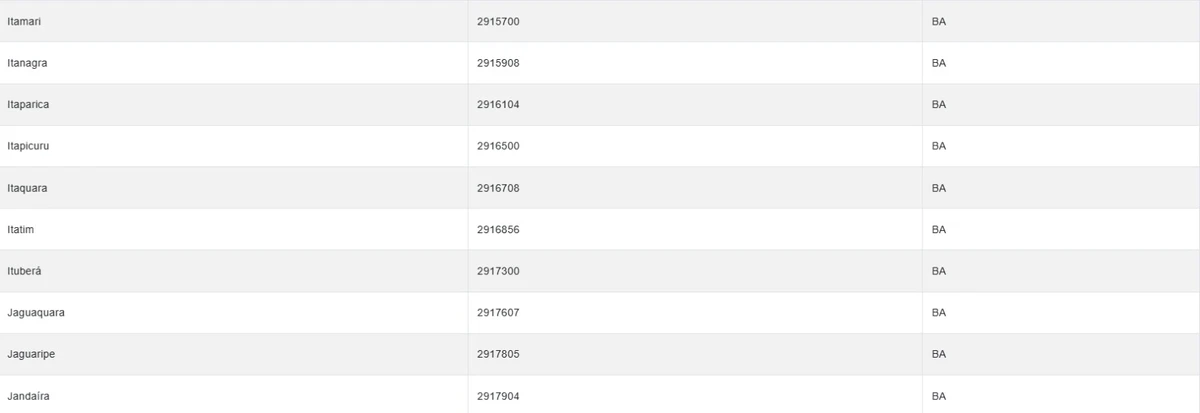Image resolution: width=1200 pixels, height=413 pixels.
Task: Select the Jaguaquara name cell
Action: tap(36, 313)
